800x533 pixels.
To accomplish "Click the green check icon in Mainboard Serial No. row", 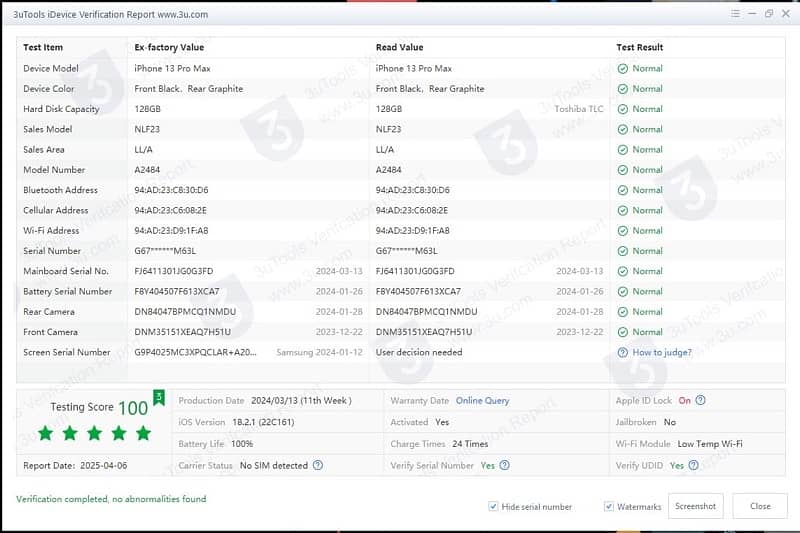I will click(x=623, y=271).
